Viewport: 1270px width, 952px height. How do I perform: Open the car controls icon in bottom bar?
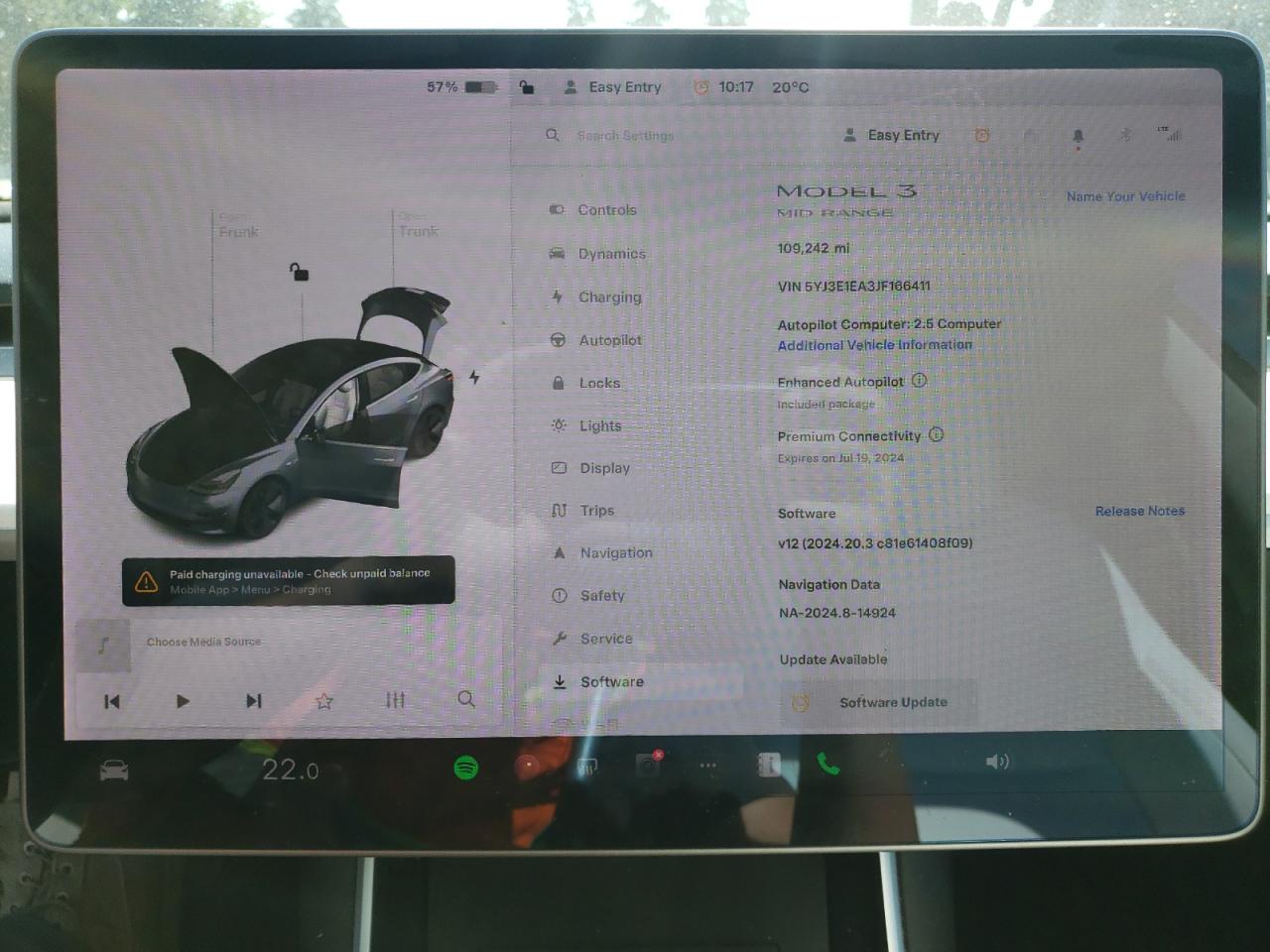click(114, 770)
